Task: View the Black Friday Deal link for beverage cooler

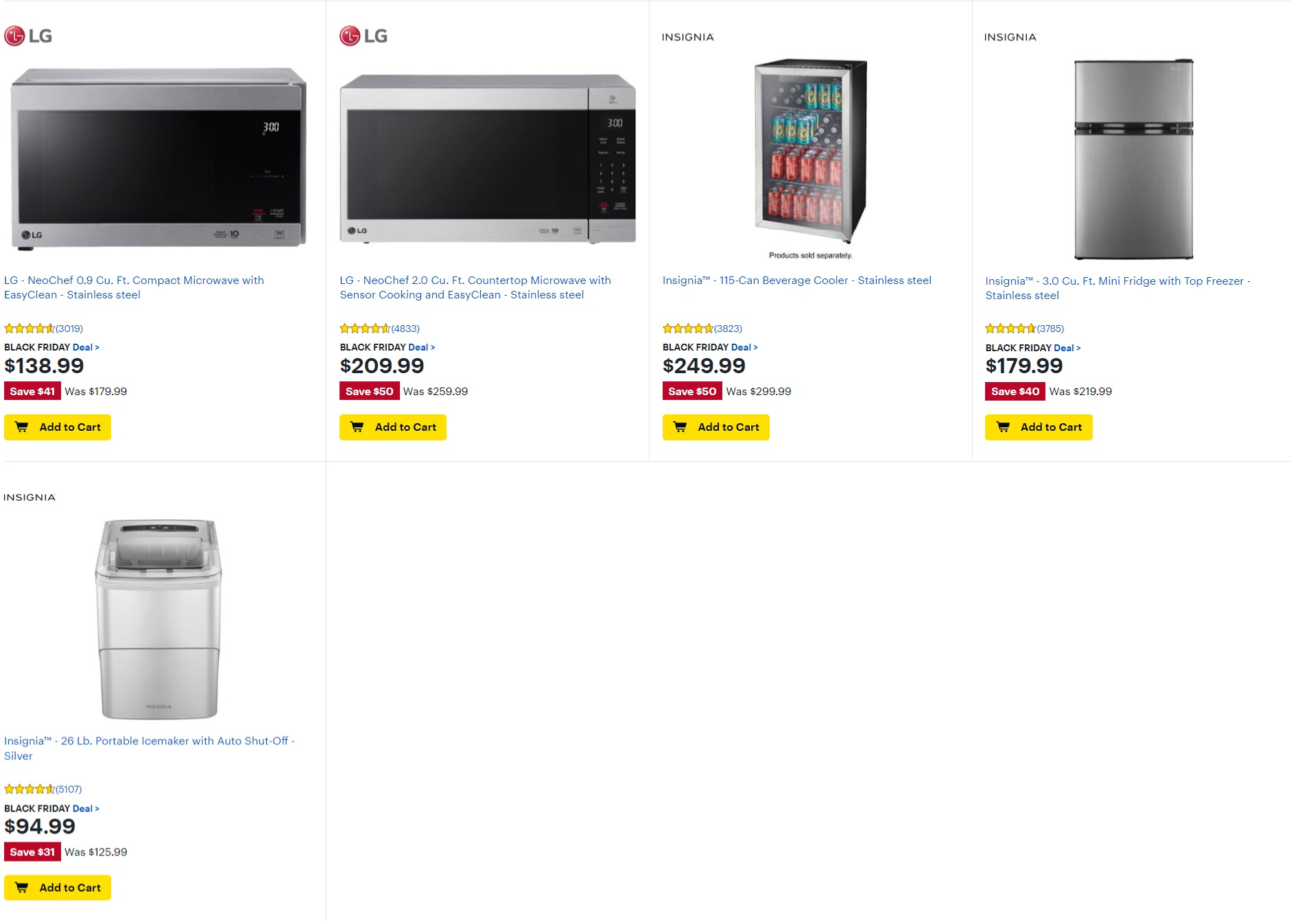Action: (744, 348)
